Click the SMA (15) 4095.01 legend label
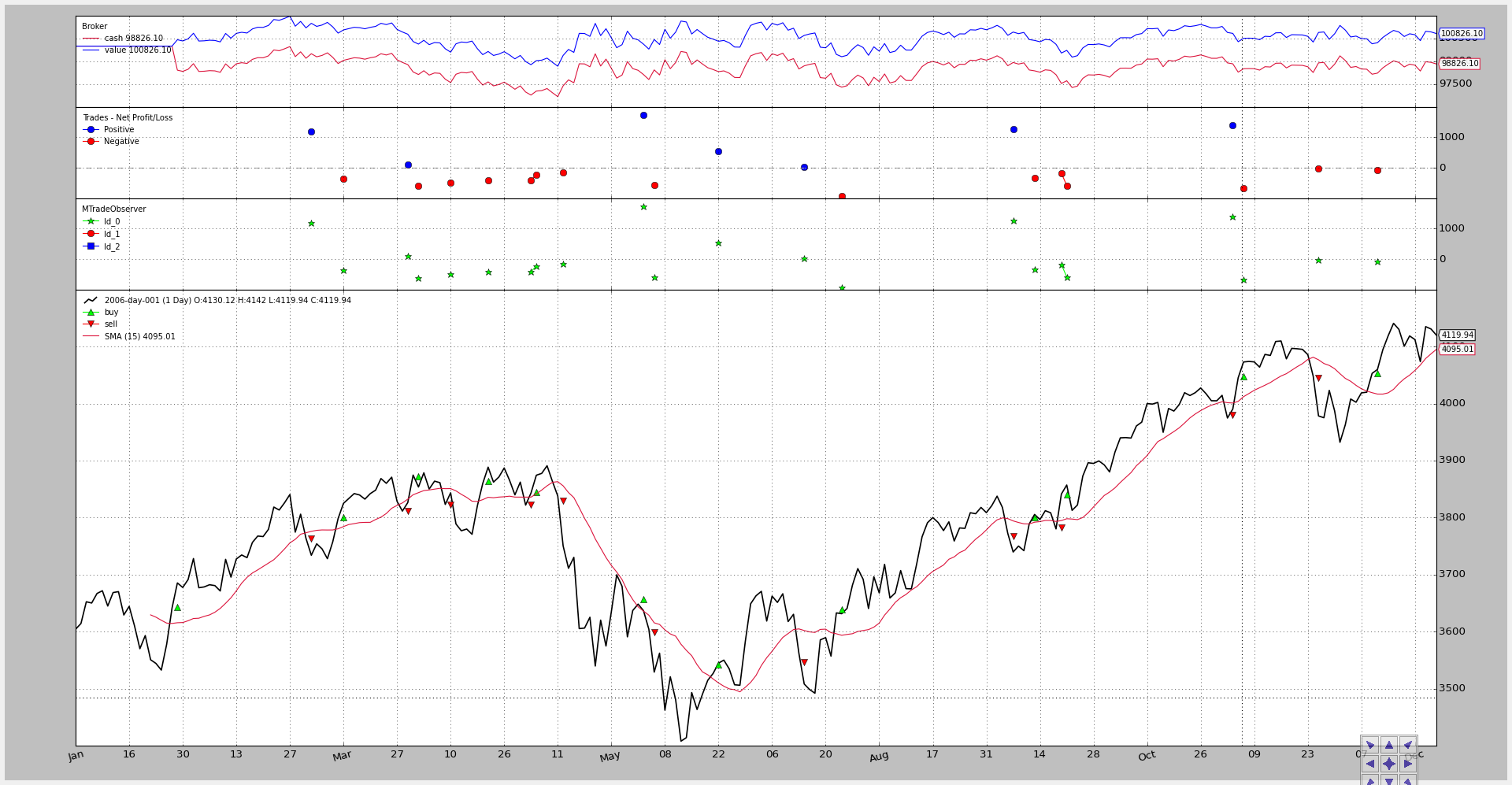 (139, 337)
